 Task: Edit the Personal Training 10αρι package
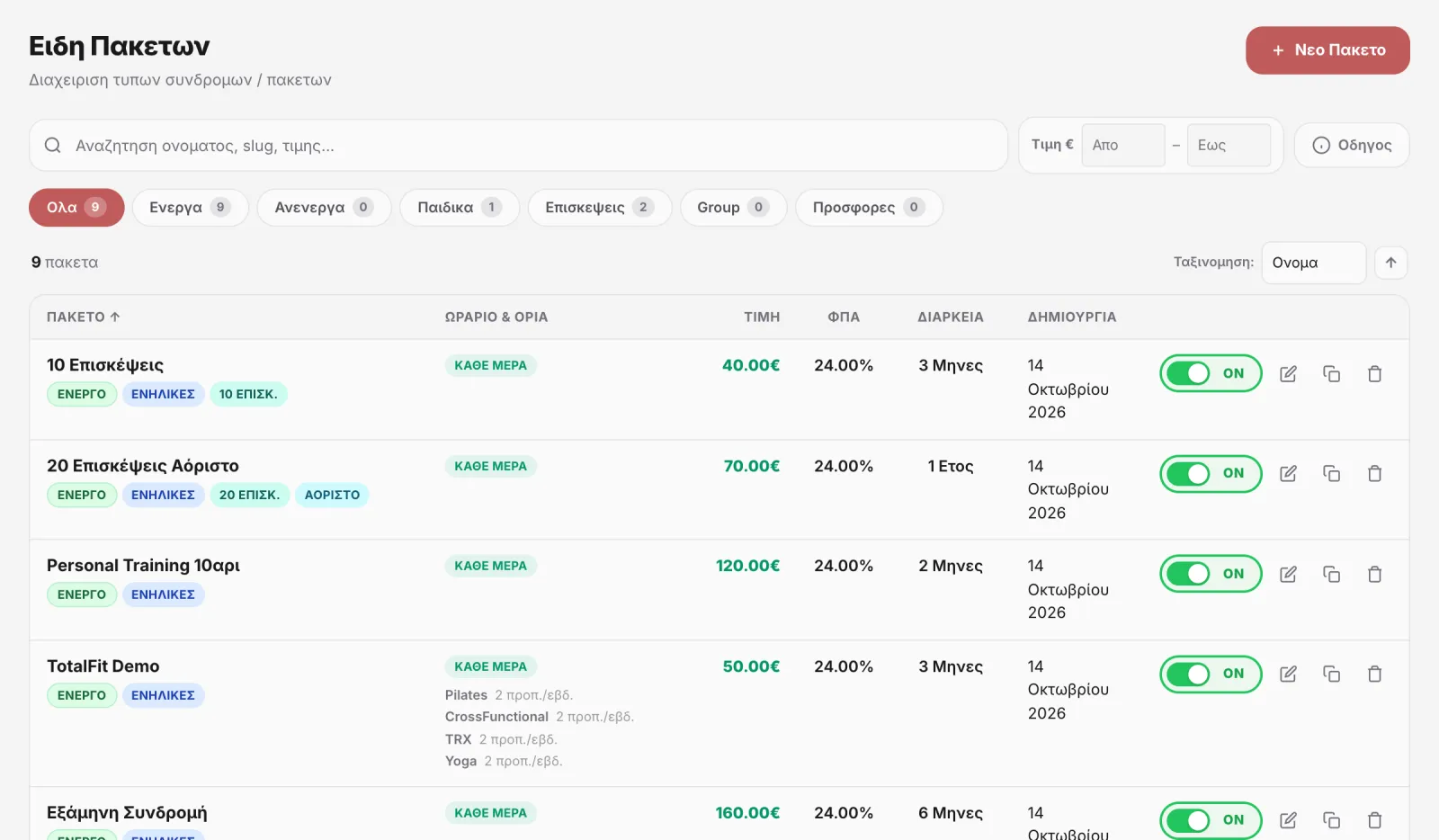1288,575
